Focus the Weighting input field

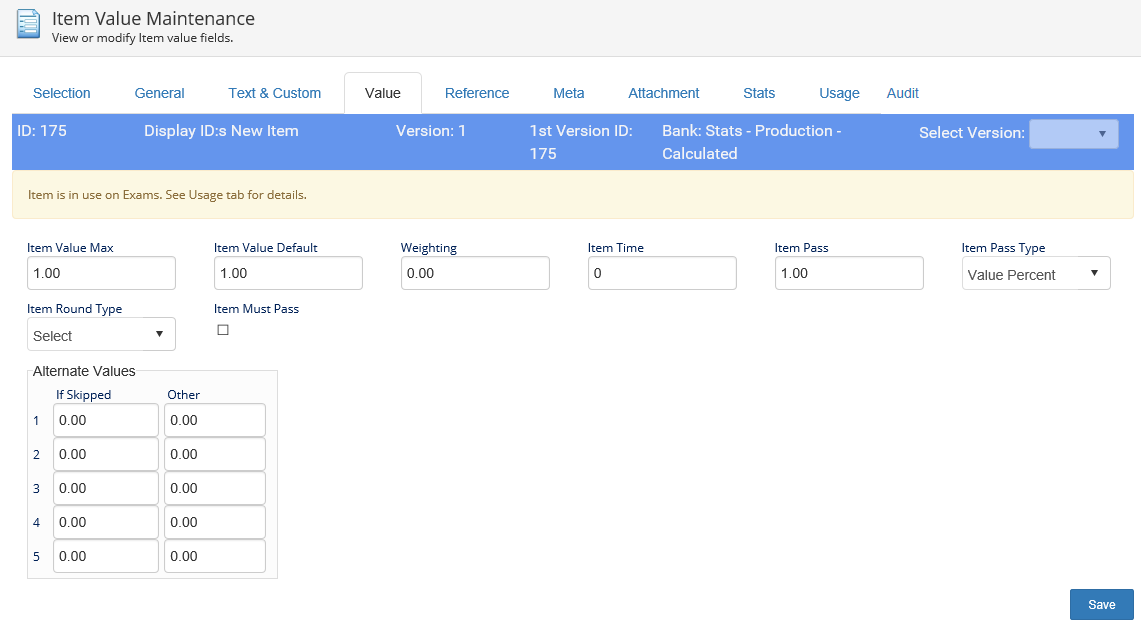(475, 273)
